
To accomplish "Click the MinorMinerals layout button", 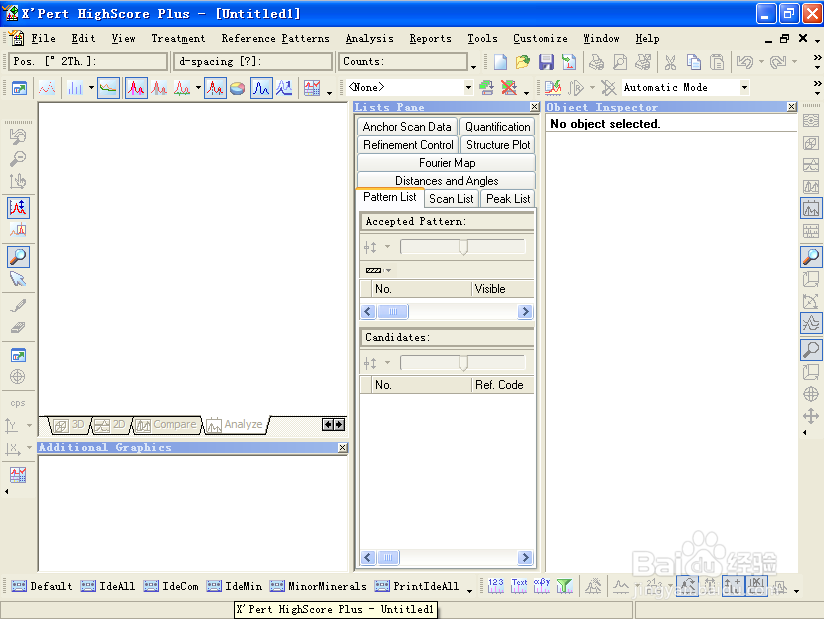I will click(x=318, y=586).
